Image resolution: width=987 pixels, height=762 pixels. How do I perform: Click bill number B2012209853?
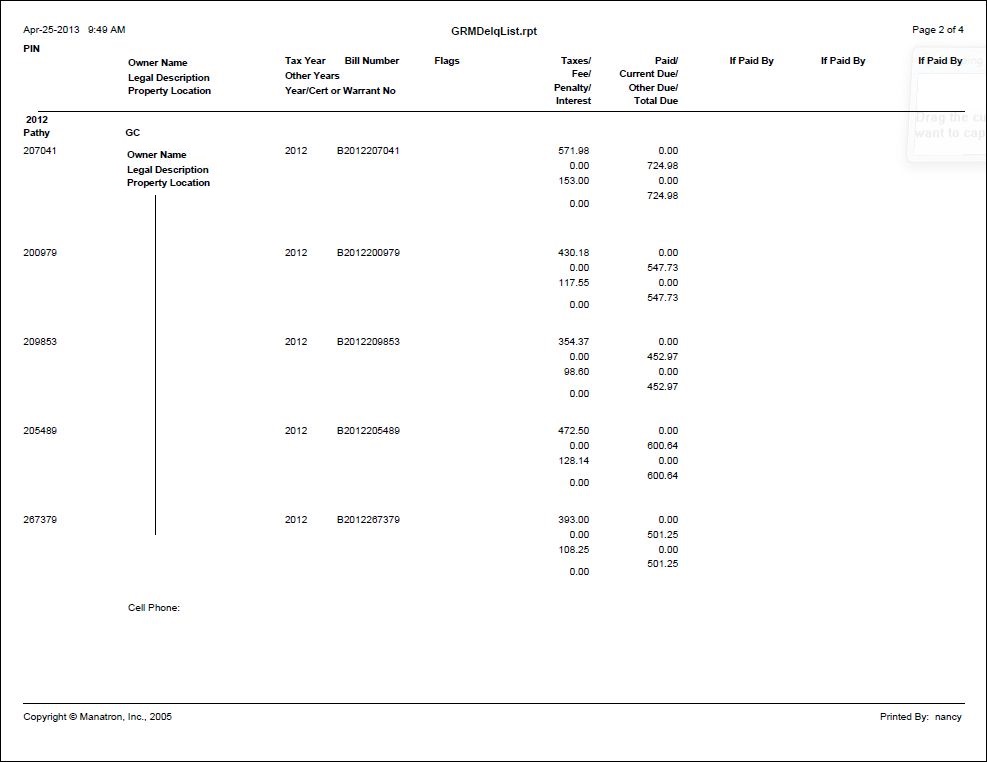coord(368,342)
